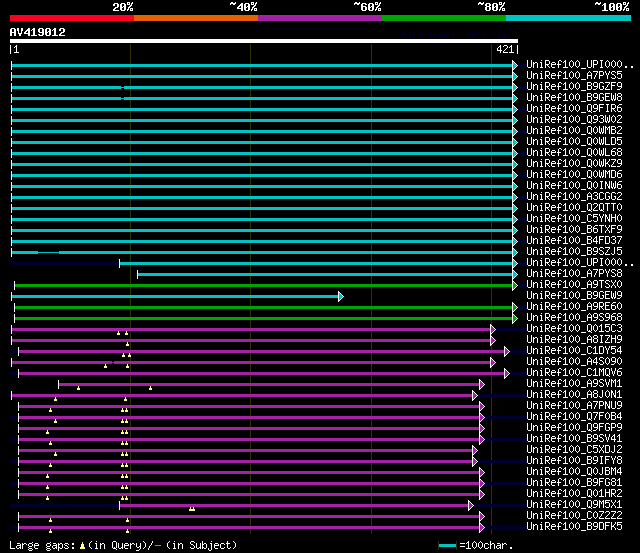Viewport: 640px width, 553px height.
Task: Click arrowhead ending the C1DY54 purple bar
Action: coord(507,352)
